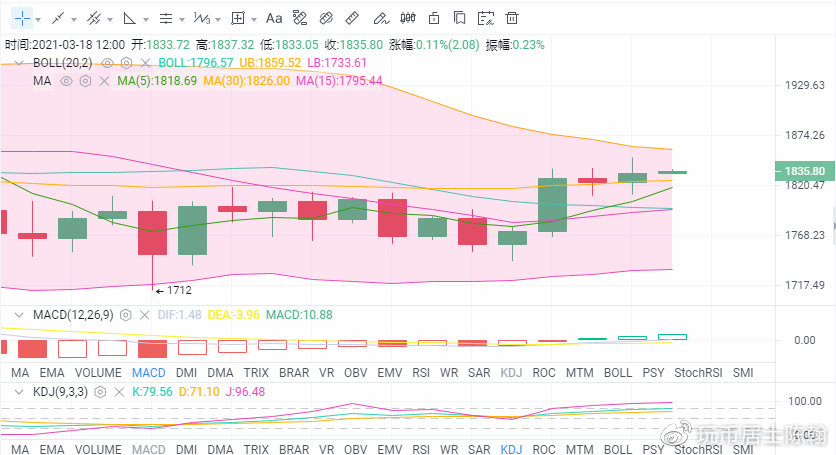The height and width of the screenshot is (455, 836).
Task: Click the calendar edit icon
Action: [486, 19]
